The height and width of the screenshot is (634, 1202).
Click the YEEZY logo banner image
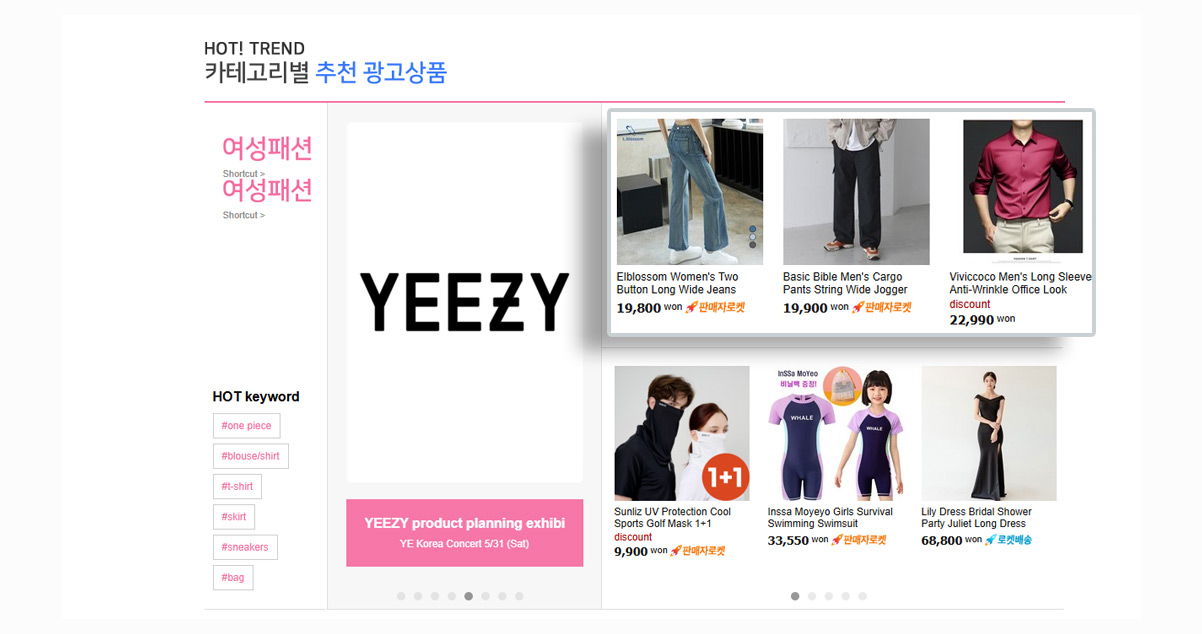click(x=464, y=302)
